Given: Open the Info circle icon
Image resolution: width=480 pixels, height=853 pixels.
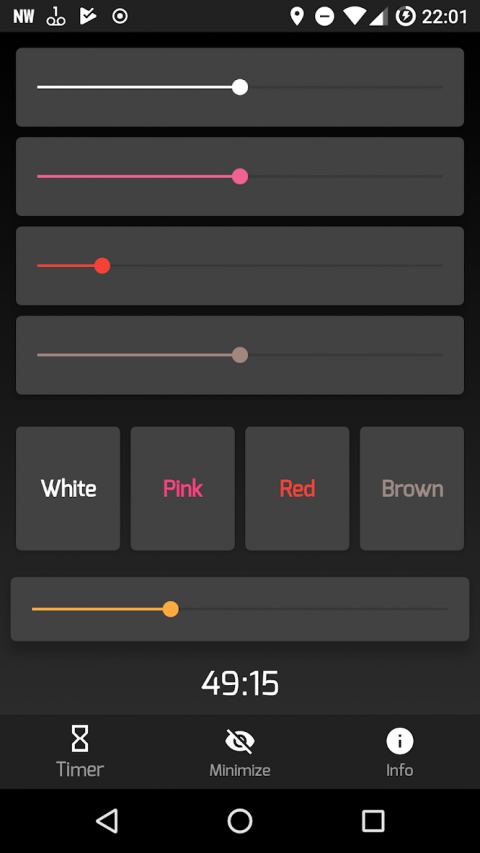Looking at the screenshot, I should pyautogui.click(x=399, y=740).
